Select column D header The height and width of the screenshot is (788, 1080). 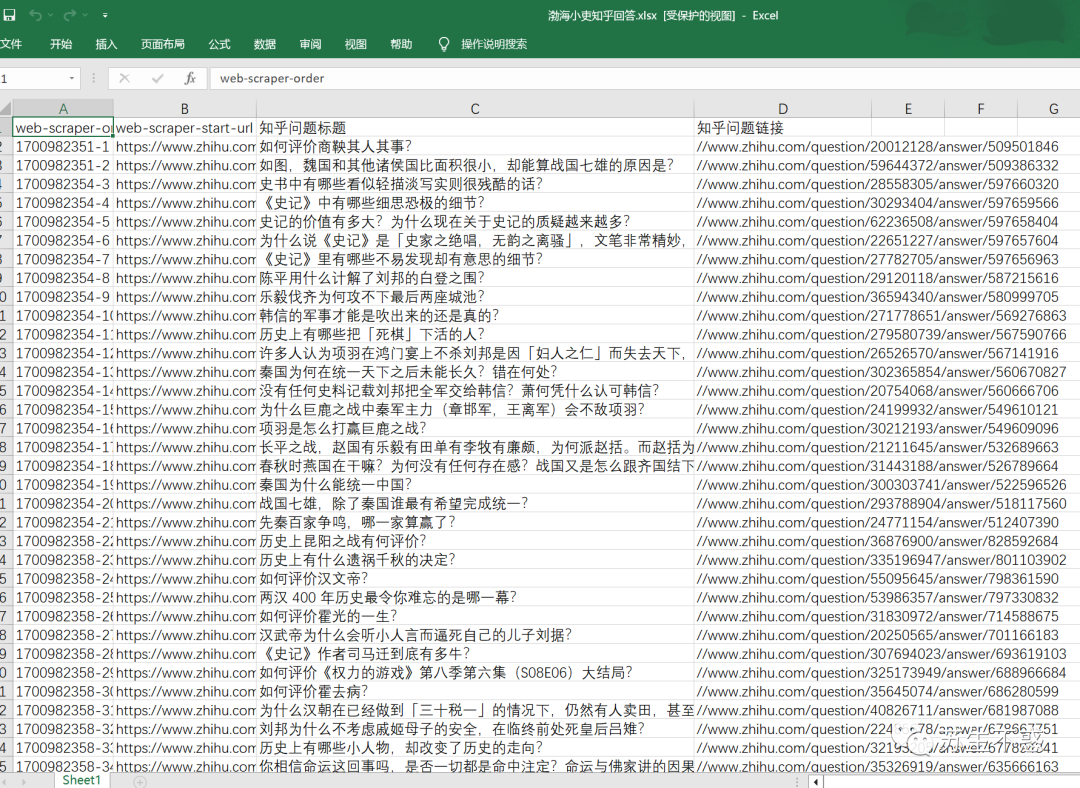[x=782, y=108]
